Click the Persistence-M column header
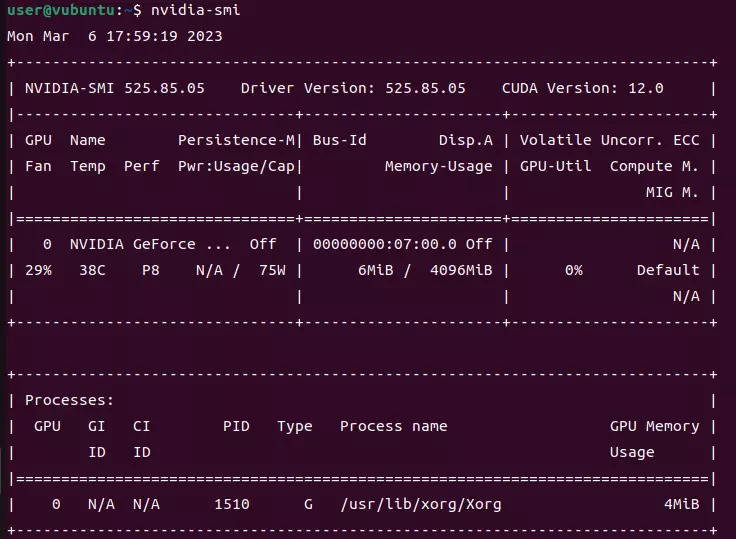 point(236,140)
